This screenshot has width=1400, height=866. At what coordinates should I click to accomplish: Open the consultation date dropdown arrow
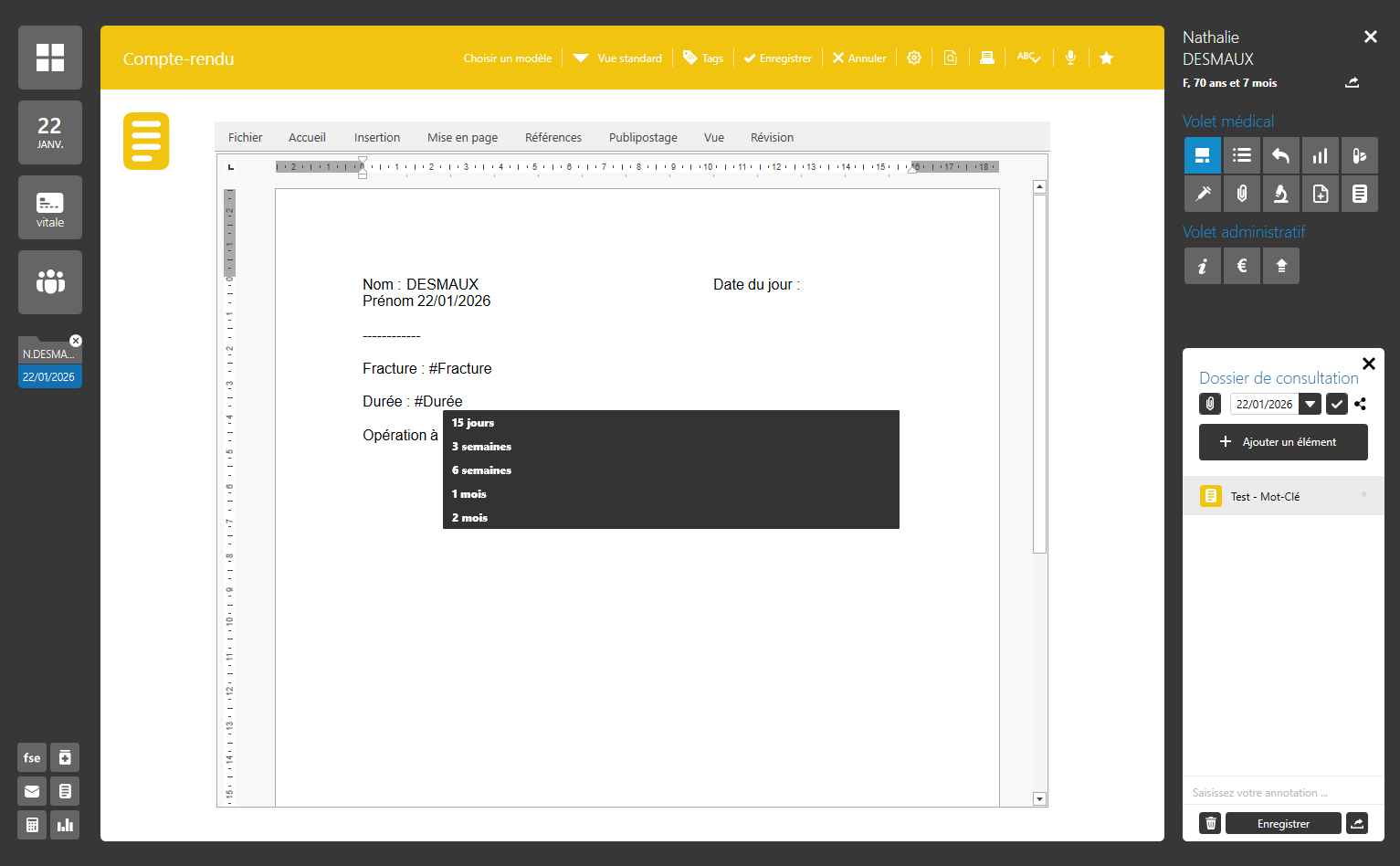pos(1311,404)
